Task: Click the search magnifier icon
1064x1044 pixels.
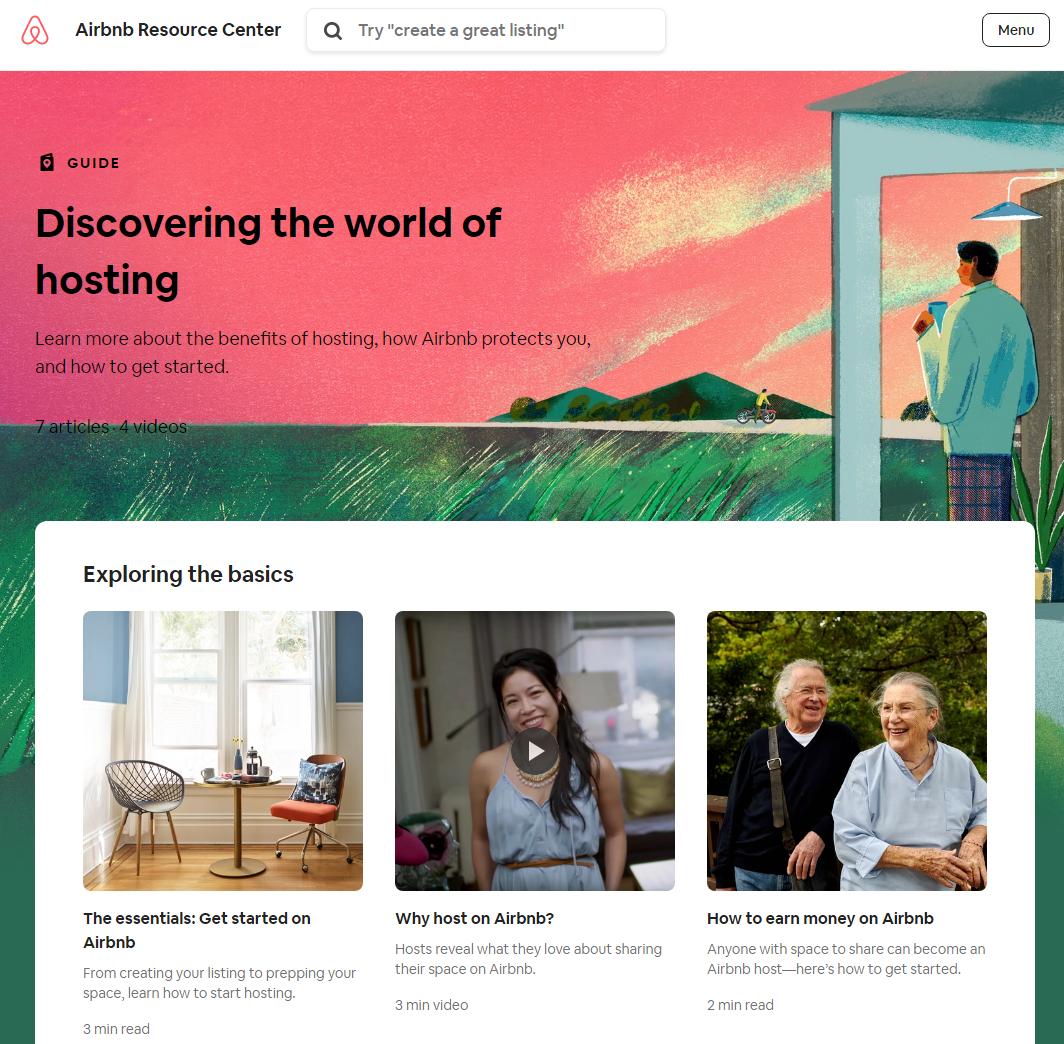Action: 332,31
